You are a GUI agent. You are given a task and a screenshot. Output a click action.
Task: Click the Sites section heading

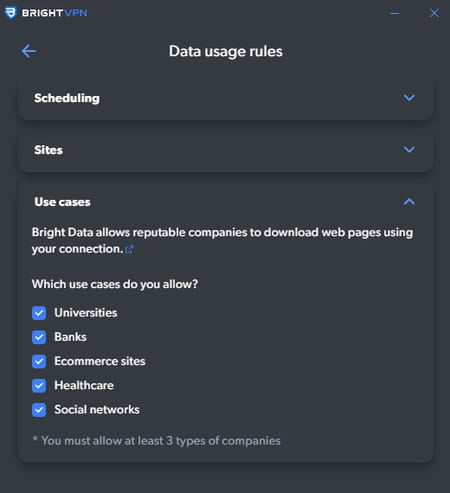pos(48,150)
